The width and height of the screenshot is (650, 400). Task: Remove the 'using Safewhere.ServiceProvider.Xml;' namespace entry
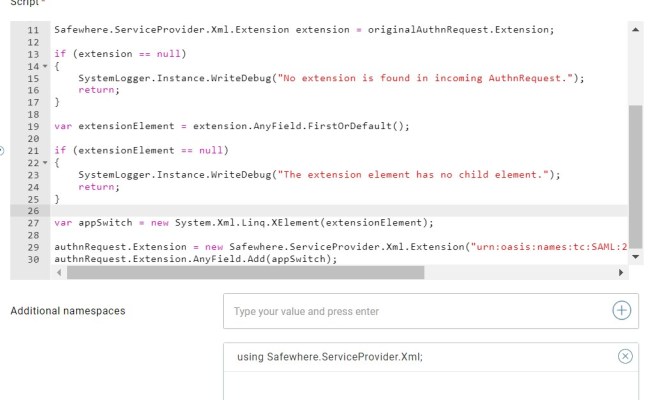pos(625,356)
